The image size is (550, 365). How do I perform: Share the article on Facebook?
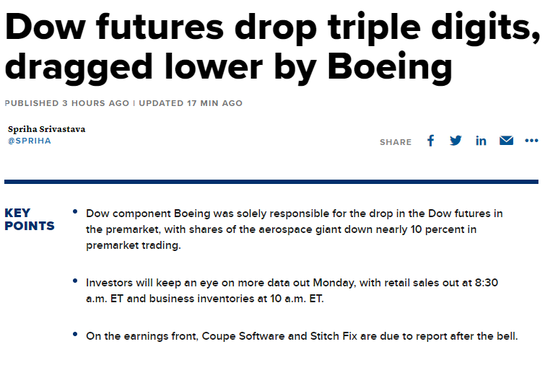pyautogui.click(x=430, y=141)
